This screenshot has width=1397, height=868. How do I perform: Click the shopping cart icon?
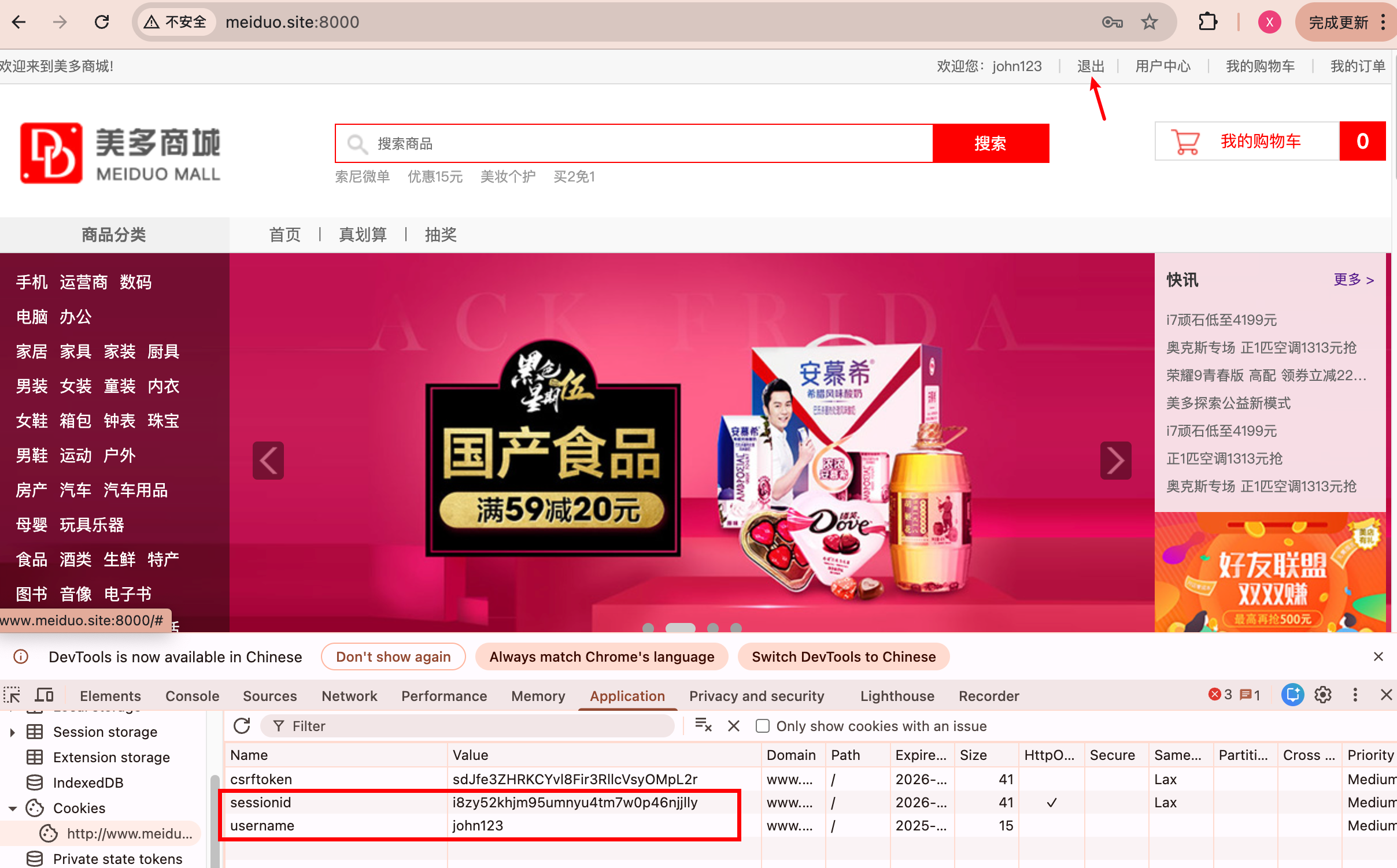[1185, 142]
